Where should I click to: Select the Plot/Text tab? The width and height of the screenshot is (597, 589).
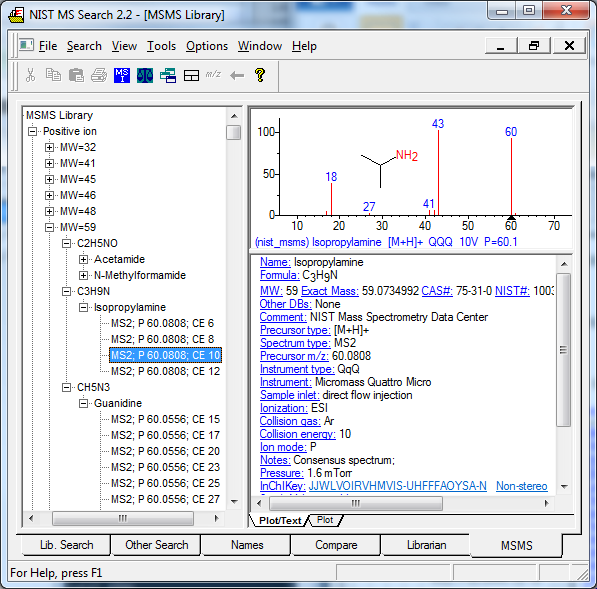click(x=280, y=520)
